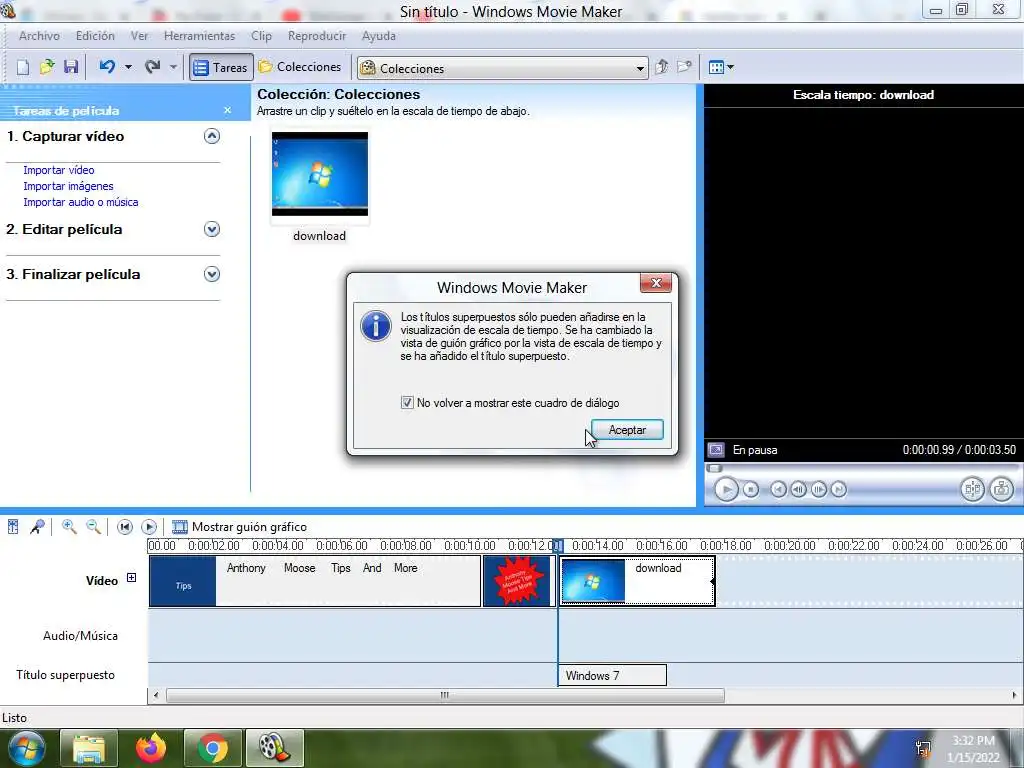1024x768 pixels.
Task: Open the Views dropdown in the toolbar
Action: (721, 67)
